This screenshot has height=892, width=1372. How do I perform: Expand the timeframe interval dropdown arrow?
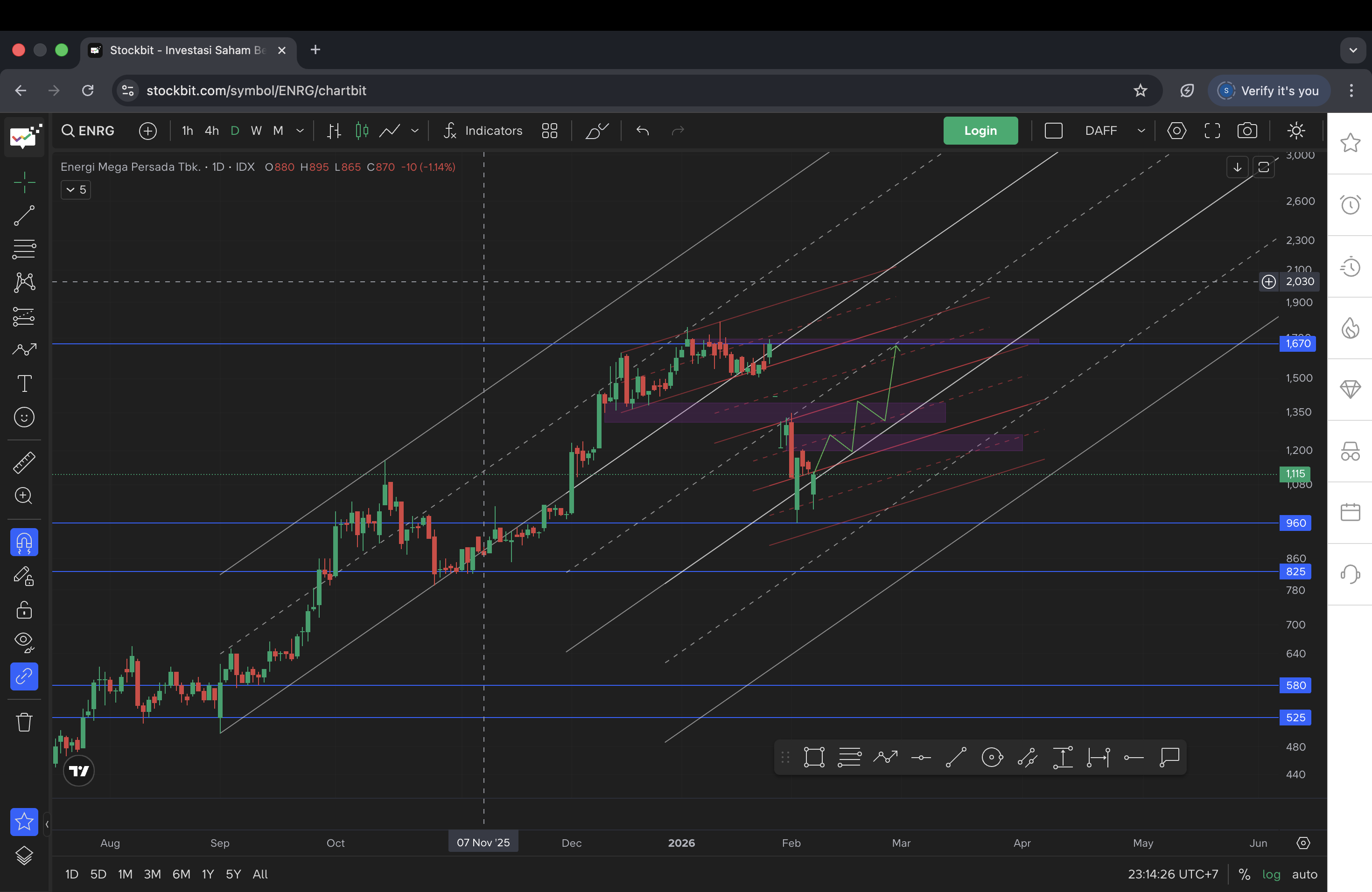(x=300, y=131)
